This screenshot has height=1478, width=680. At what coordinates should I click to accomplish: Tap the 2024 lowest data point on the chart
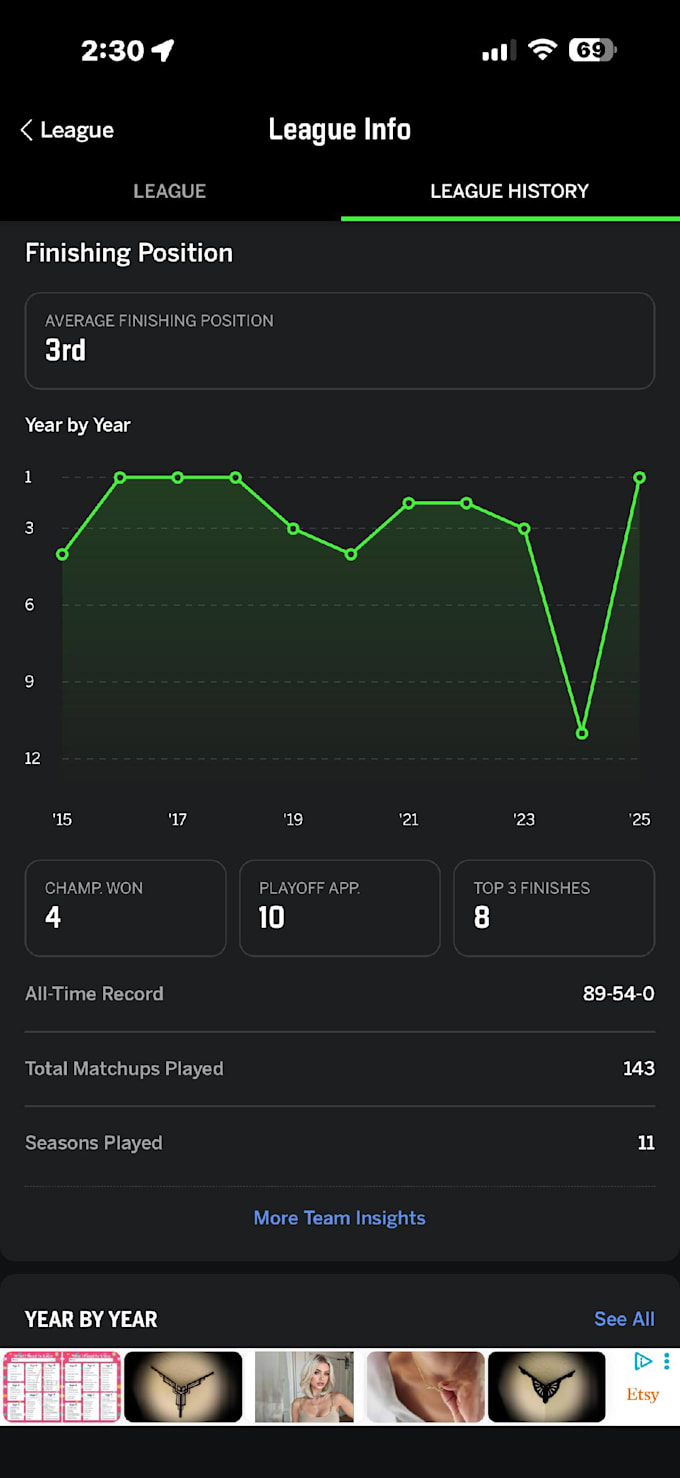(x=582, y=733)
